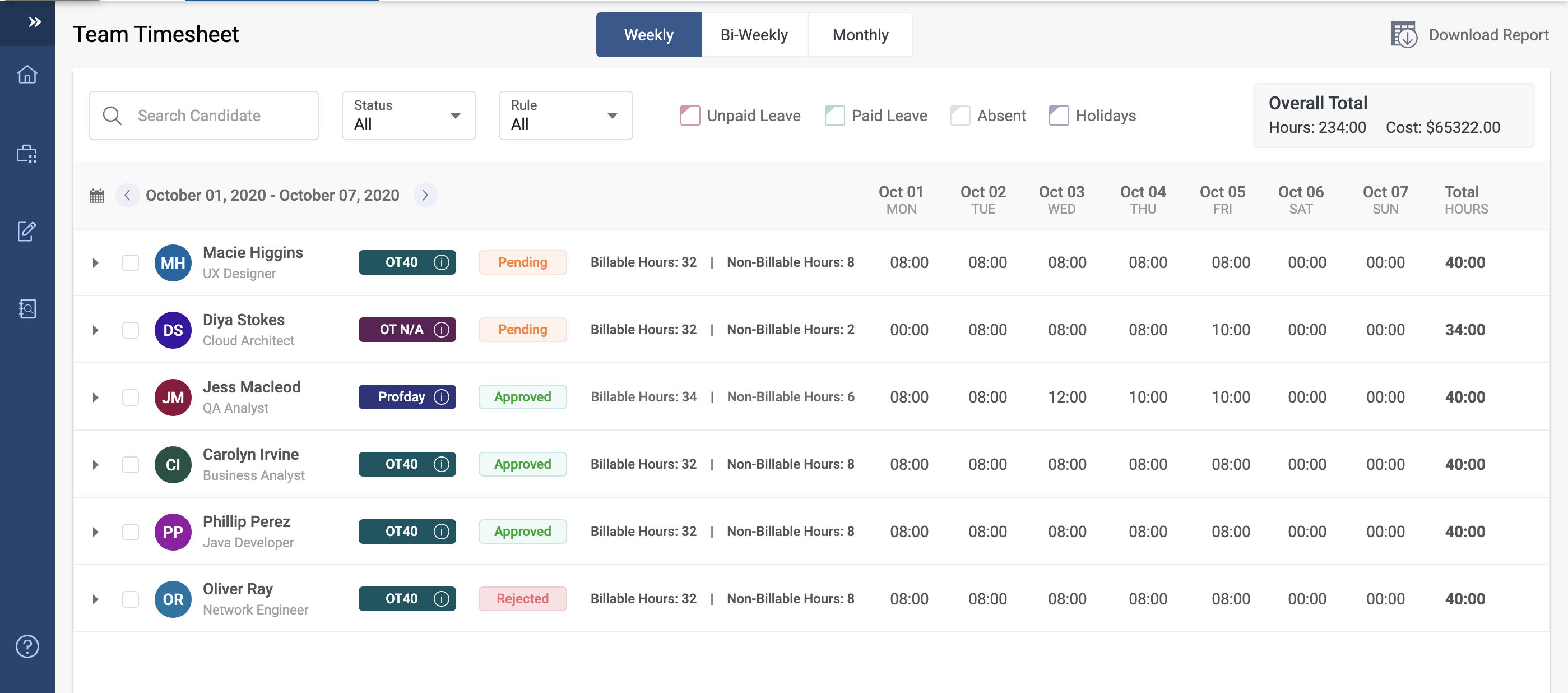
Task: Switch to the Bi-Weekly tab
Action: (754, 35)
